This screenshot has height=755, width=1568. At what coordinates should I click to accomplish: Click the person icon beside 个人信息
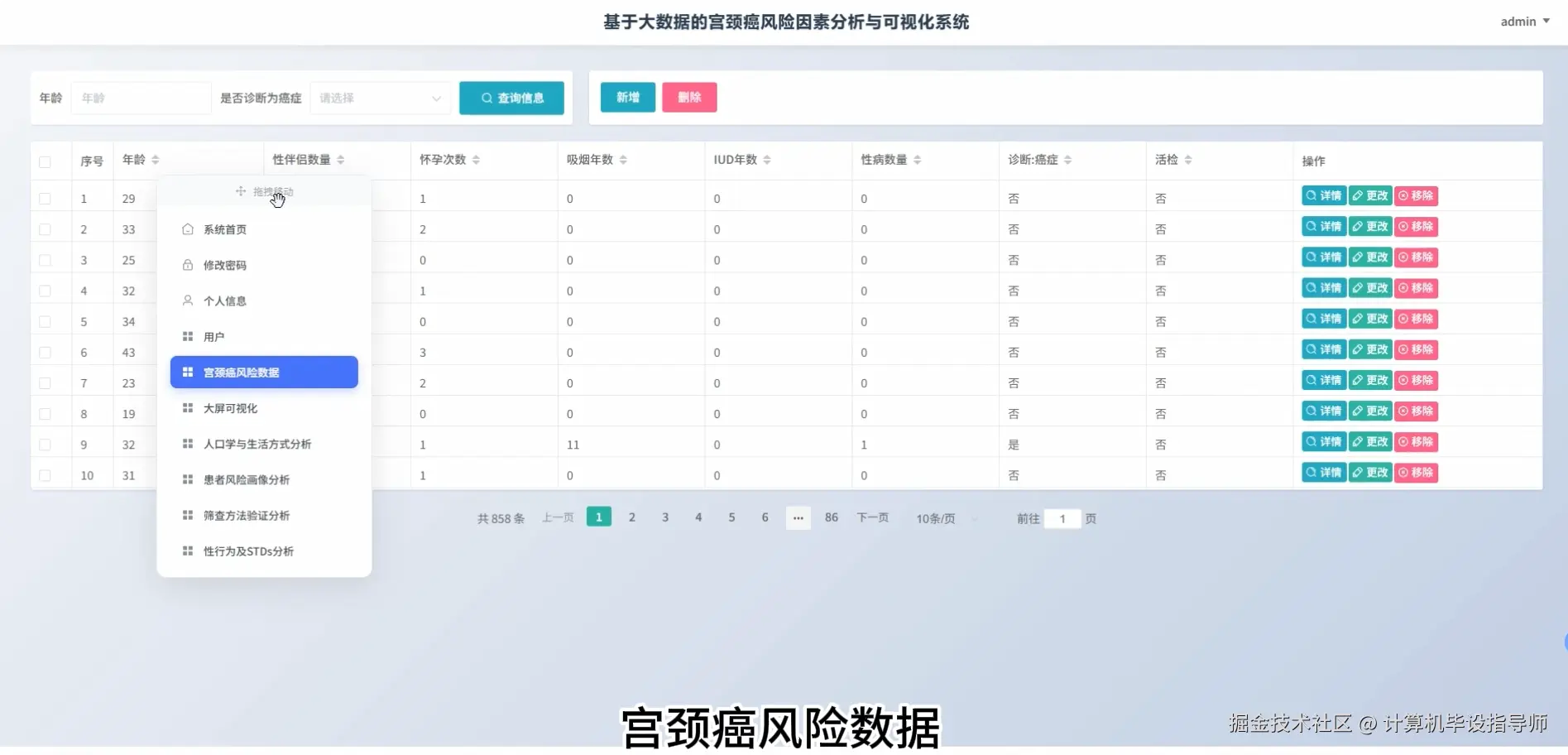188,301
